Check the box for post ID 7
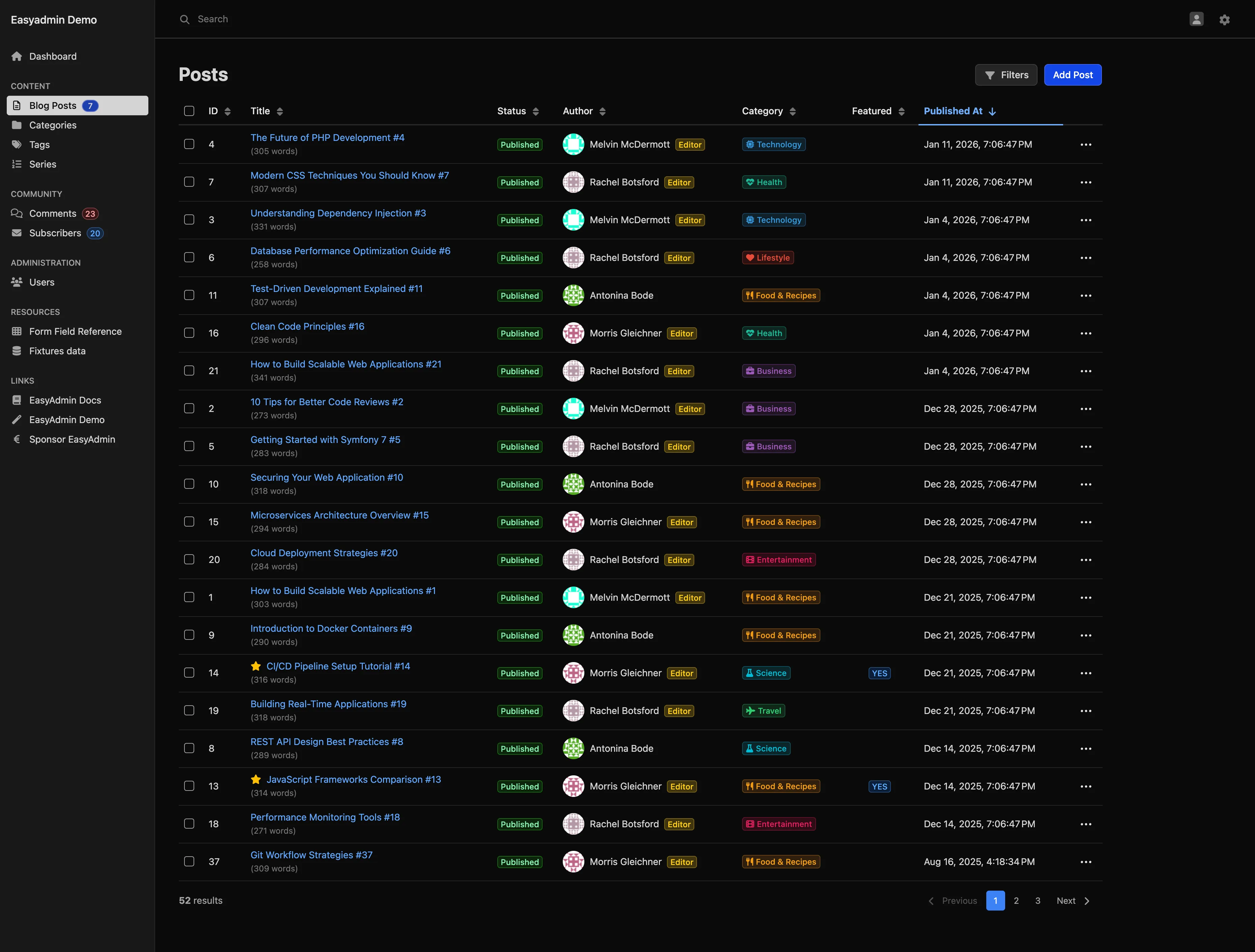This screenshot has width=1255, height=952. point(189,182)
